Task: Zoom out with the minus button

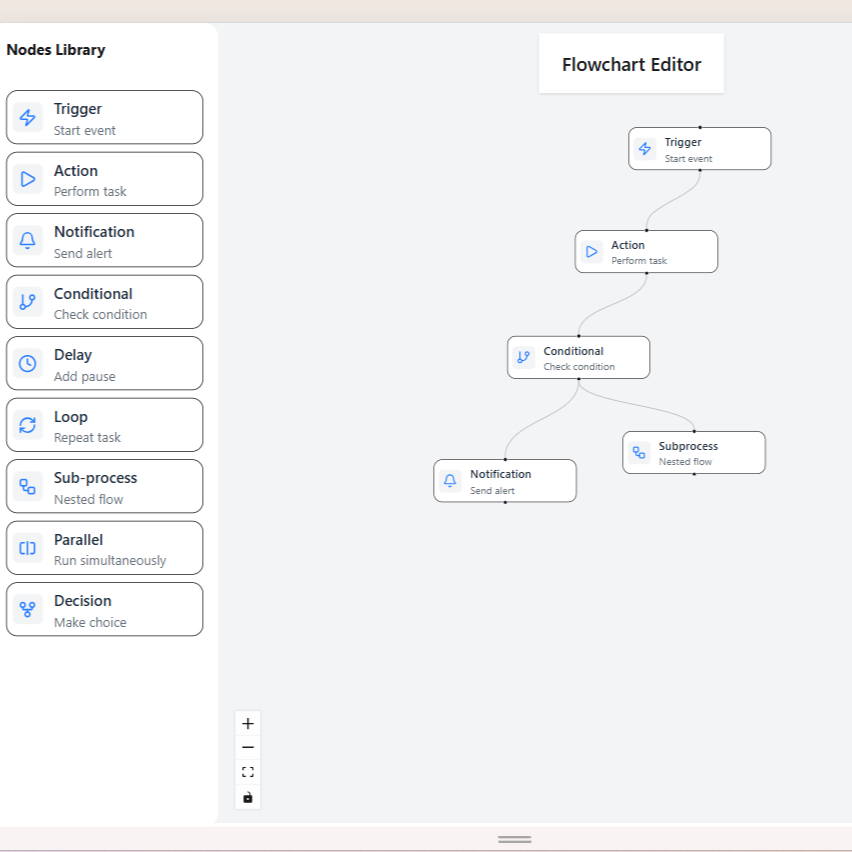Action: (248, 748)
